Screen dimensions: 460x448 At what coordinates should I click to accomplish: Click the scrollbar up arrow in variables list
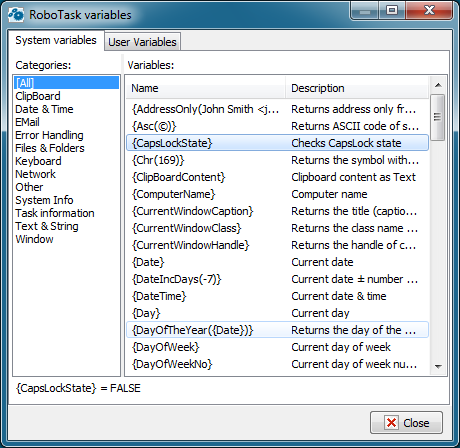click(438, 85)
